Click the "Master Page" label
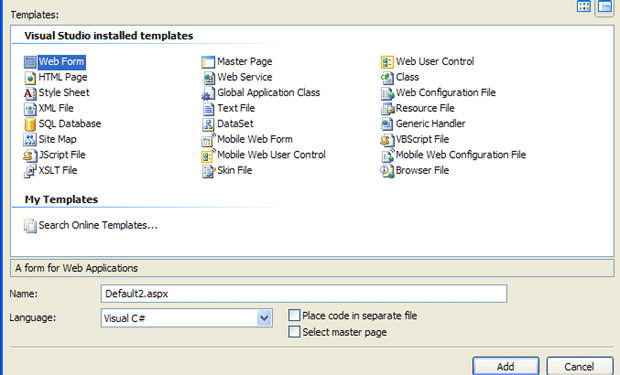 point(245,61)
